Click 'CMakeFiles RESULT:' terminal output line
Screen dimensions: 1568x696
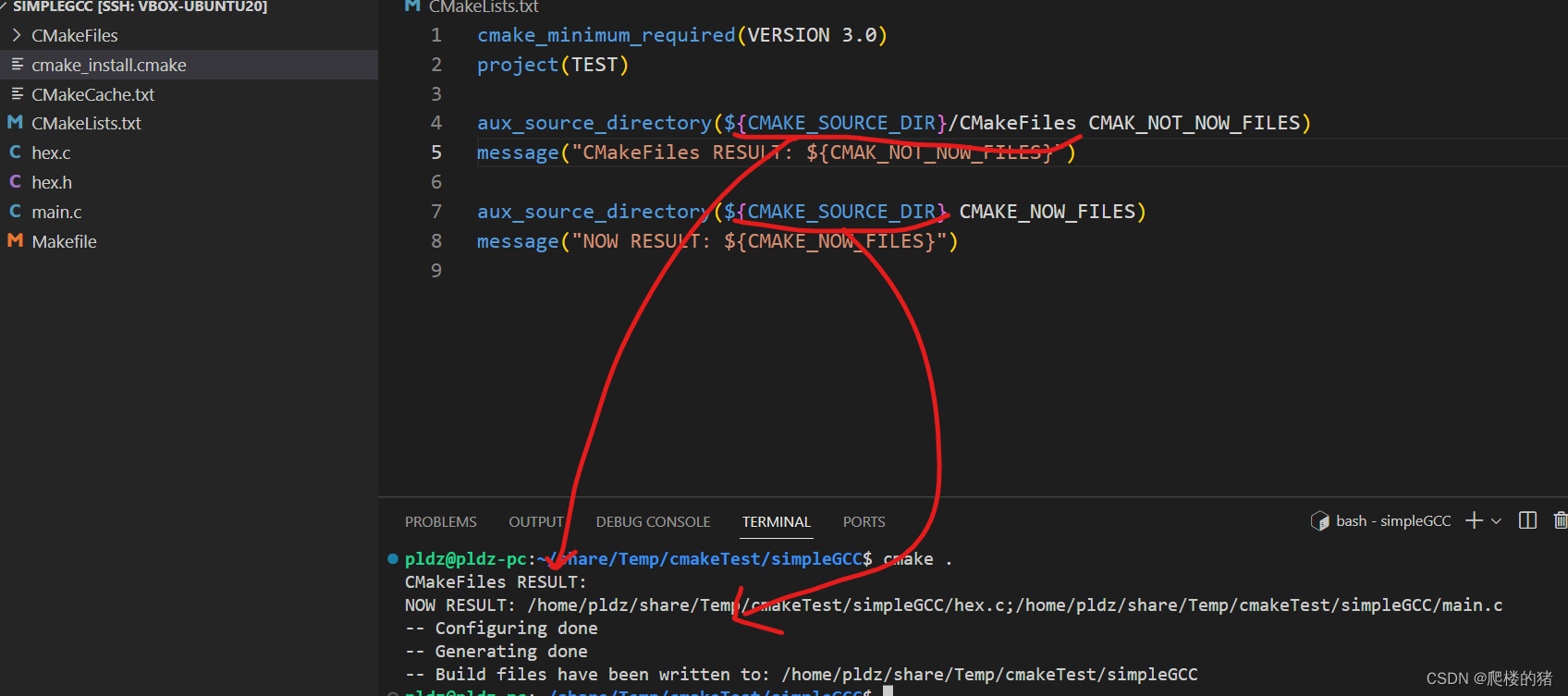point(496,582)
